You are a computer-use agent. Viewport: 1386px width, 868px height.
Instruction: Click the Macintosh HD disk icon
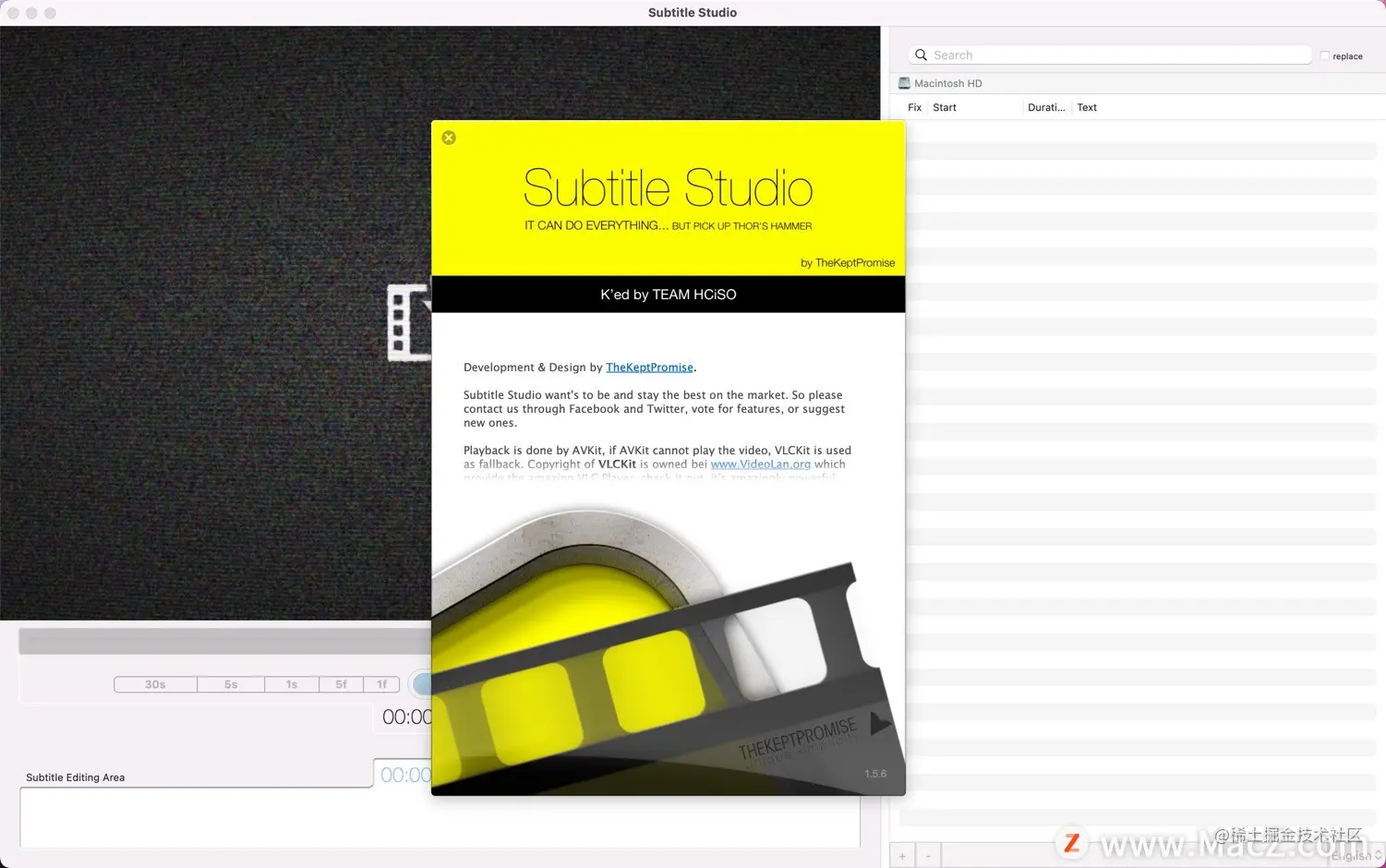904,83
